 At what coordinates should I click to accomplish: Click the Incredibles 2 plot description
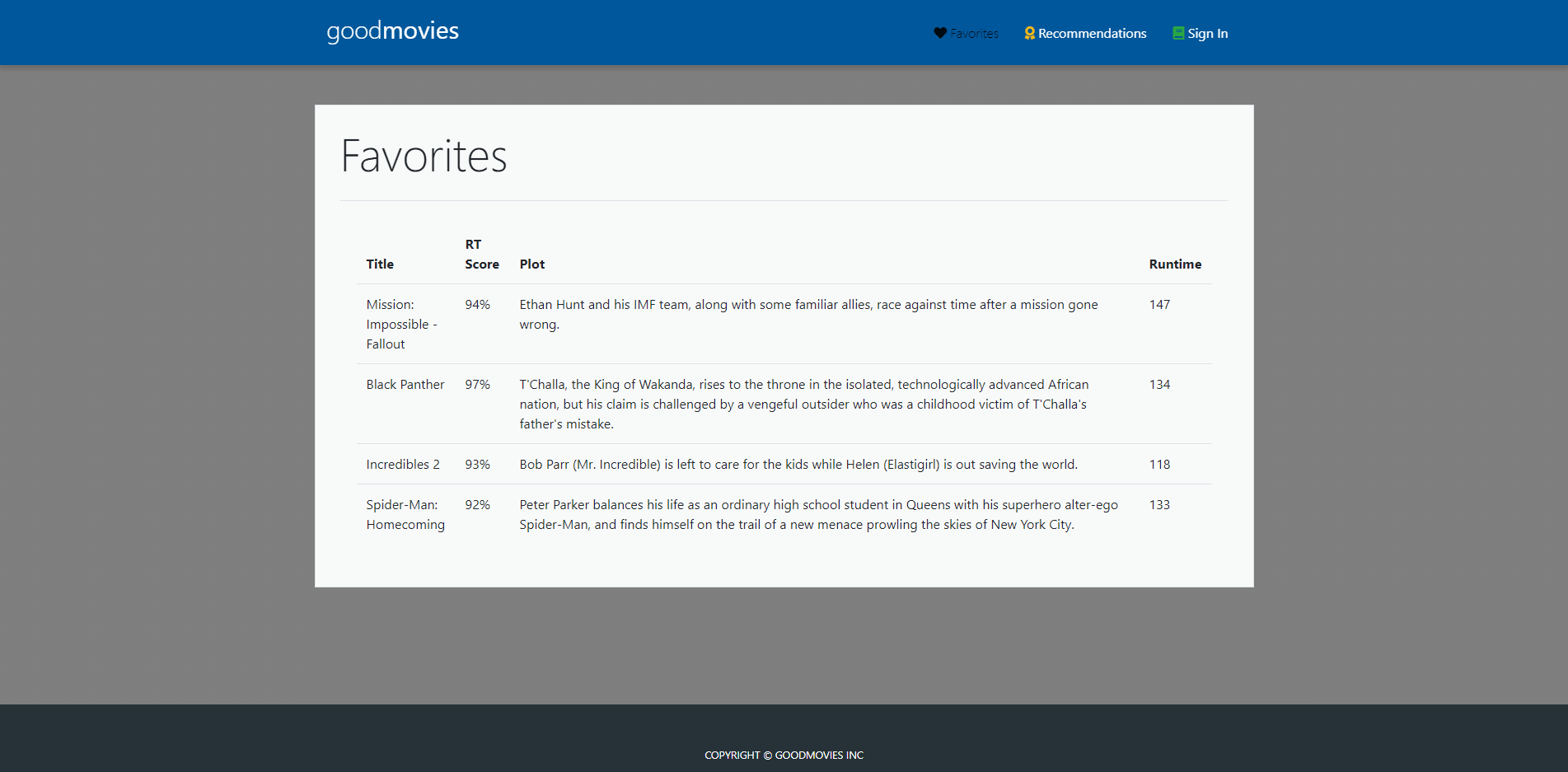click(x=798, y=465)
